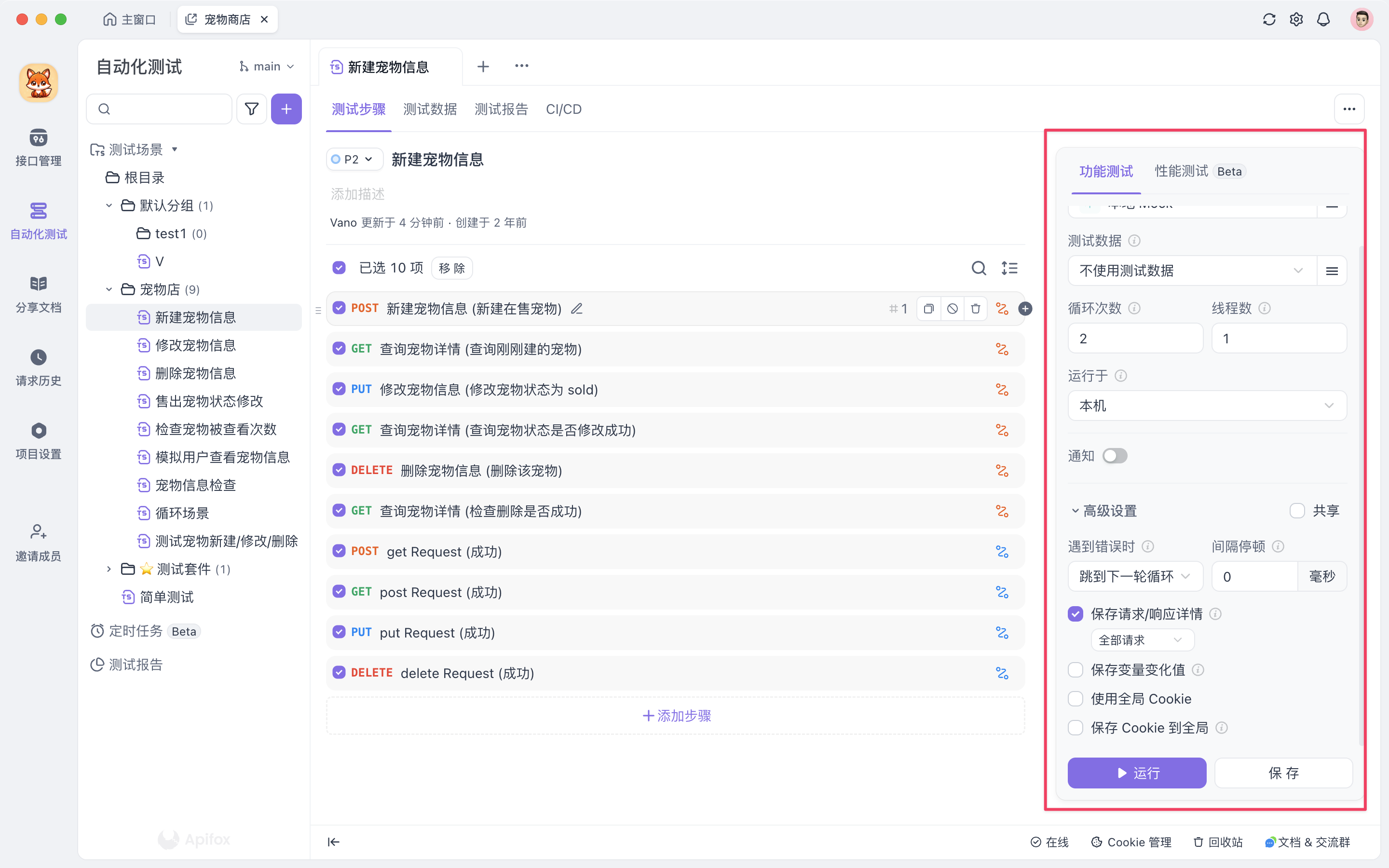Open the 性能测试 Beta tab
This screenshot has height=868, width=1389.
[1180, 171]
